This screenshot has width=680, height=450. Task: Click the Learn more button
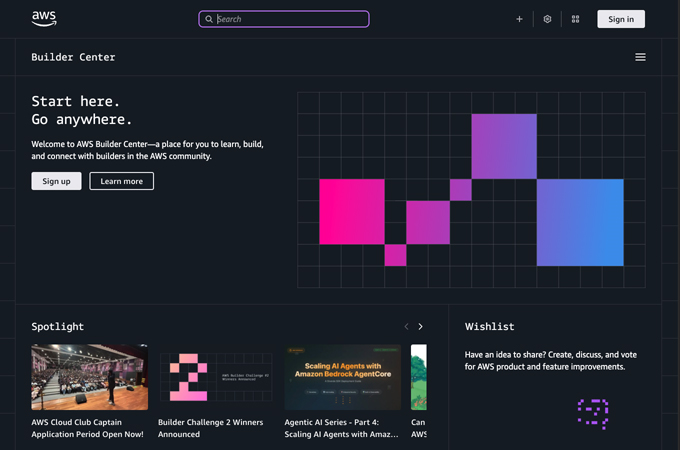(121, 181)
